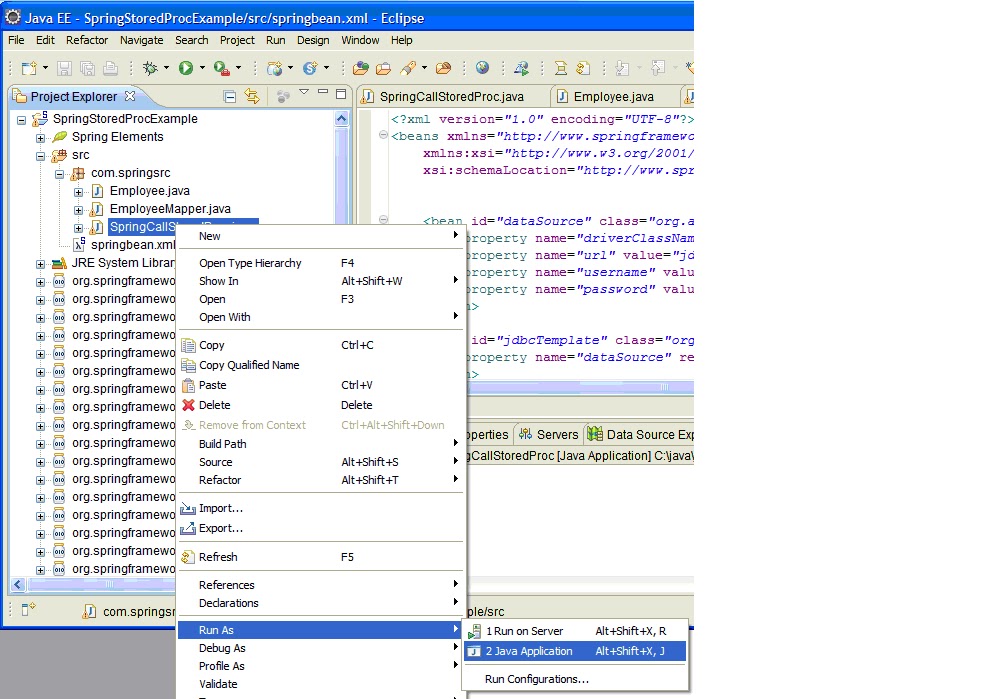Open a new wizard from the toolbar
The image size is (1008, 699).
pyautogui.click(x=30, y=68)
